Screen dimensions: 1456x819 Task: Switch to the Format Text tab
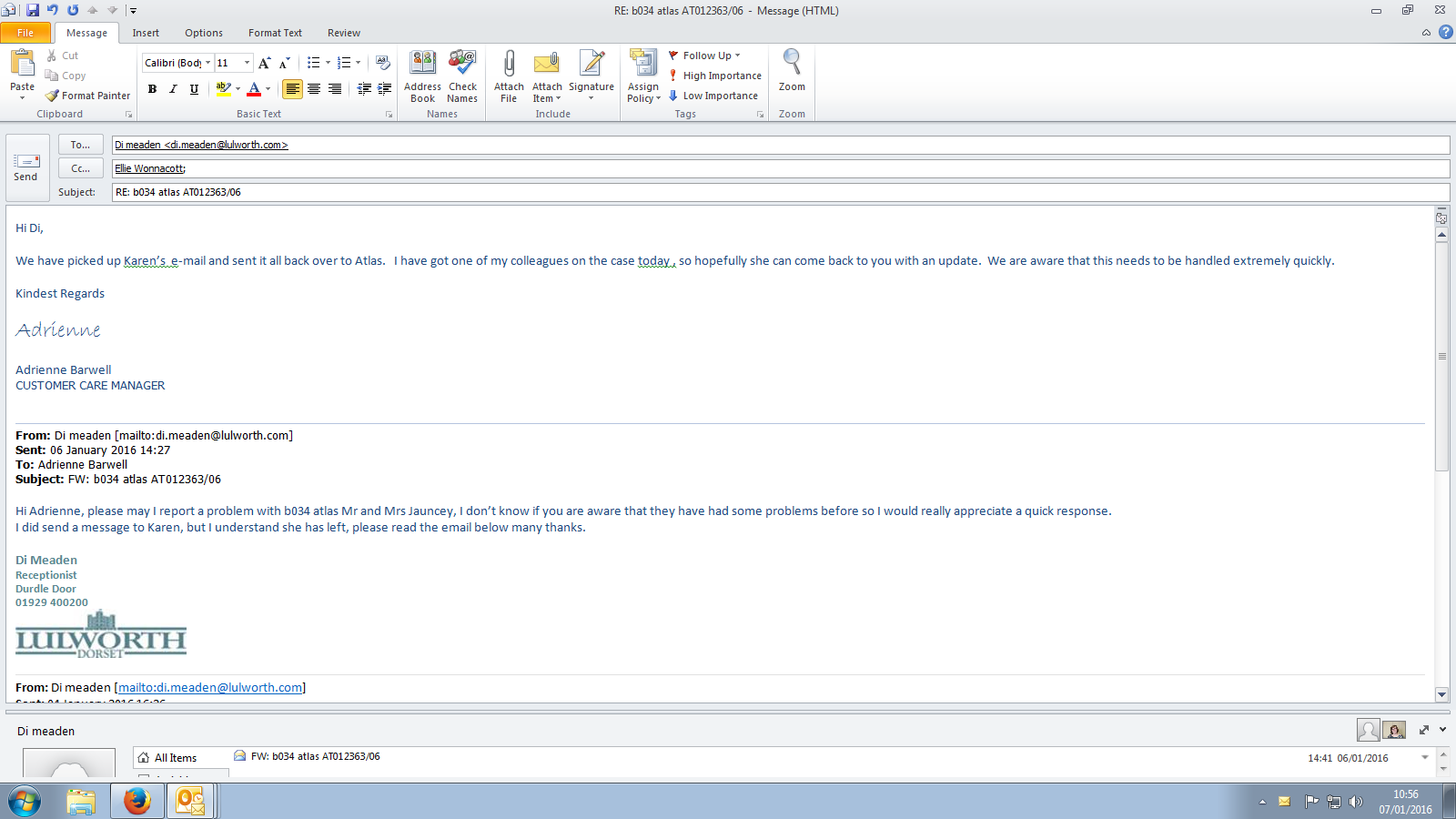[275, 33]
